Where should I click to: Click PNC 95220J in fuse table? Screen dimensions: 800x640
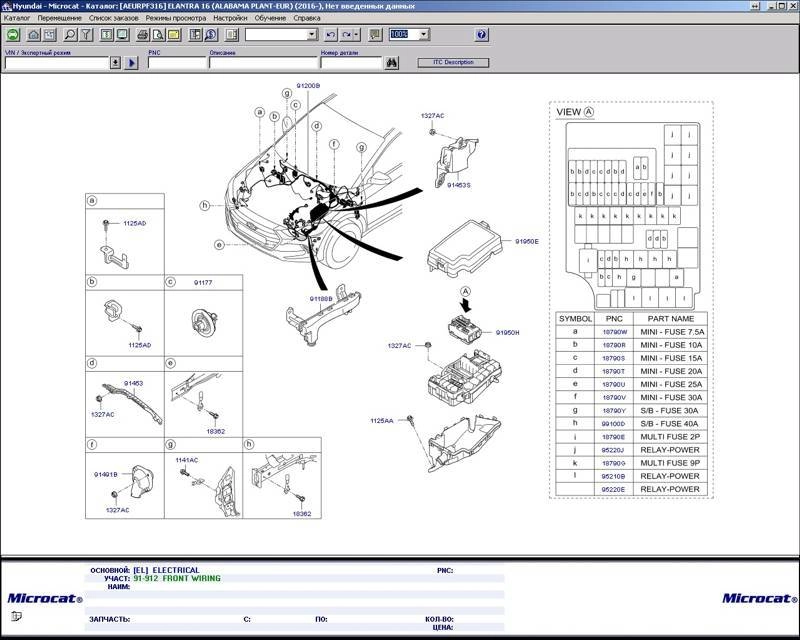click(x=613, y=450)
